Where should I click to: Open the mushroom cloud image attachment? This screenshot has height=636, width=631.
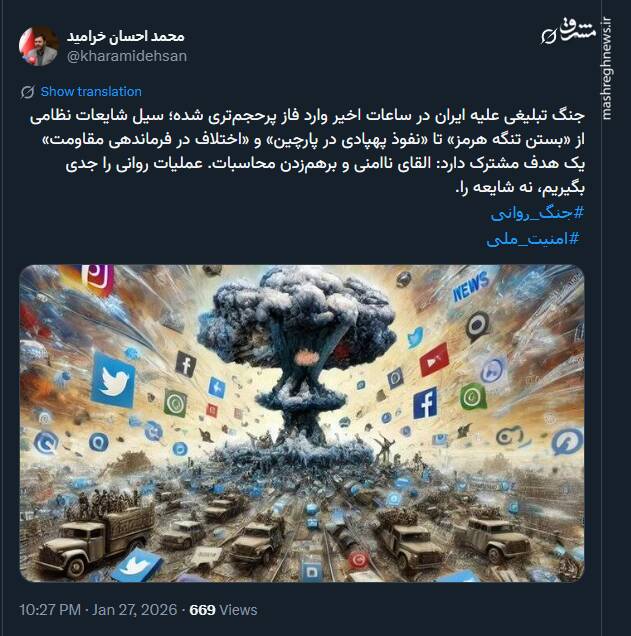coord(302,423)
